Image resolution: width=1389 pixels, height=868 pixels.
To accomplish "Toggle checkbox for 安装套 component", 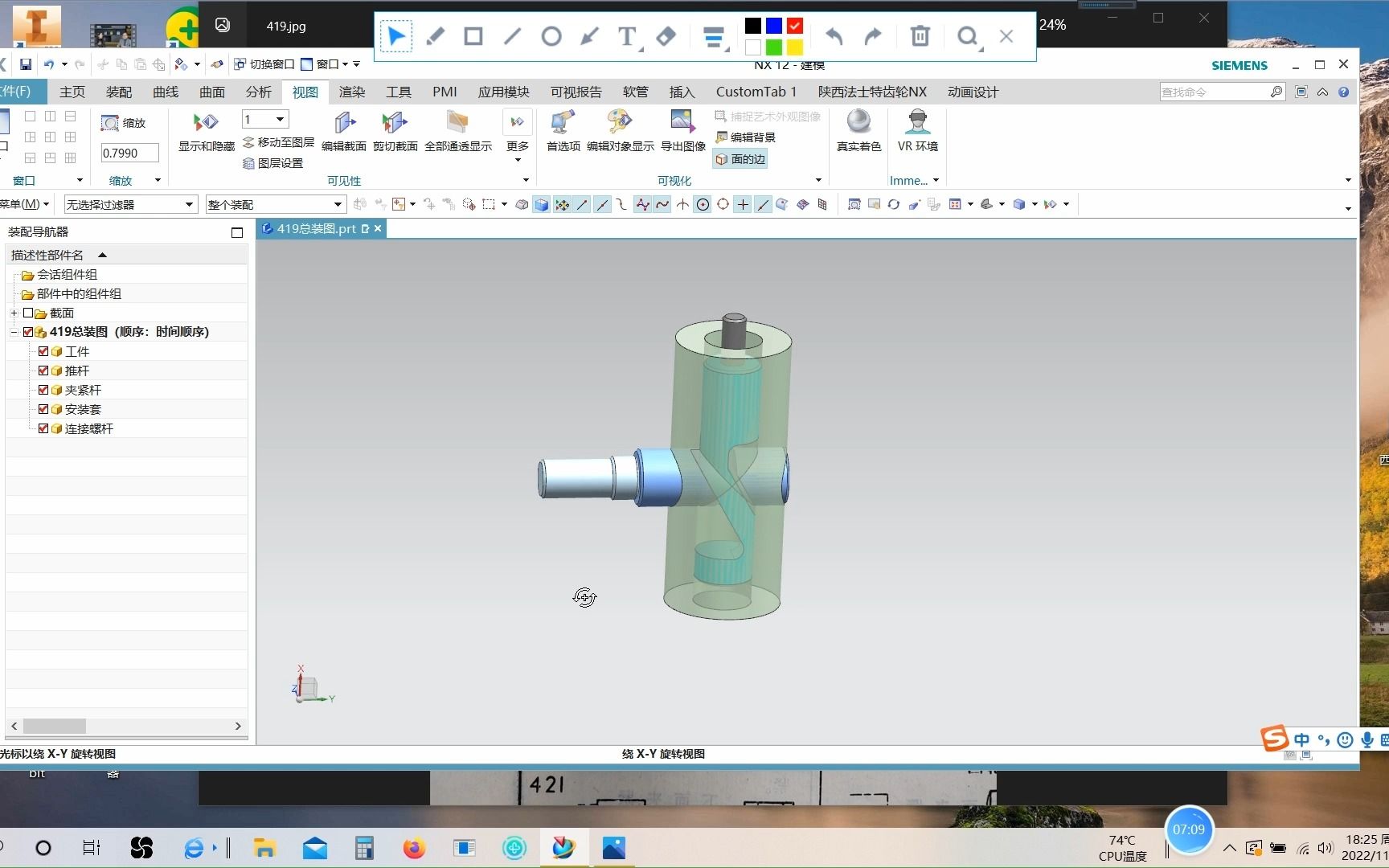I will click(43, 409).
